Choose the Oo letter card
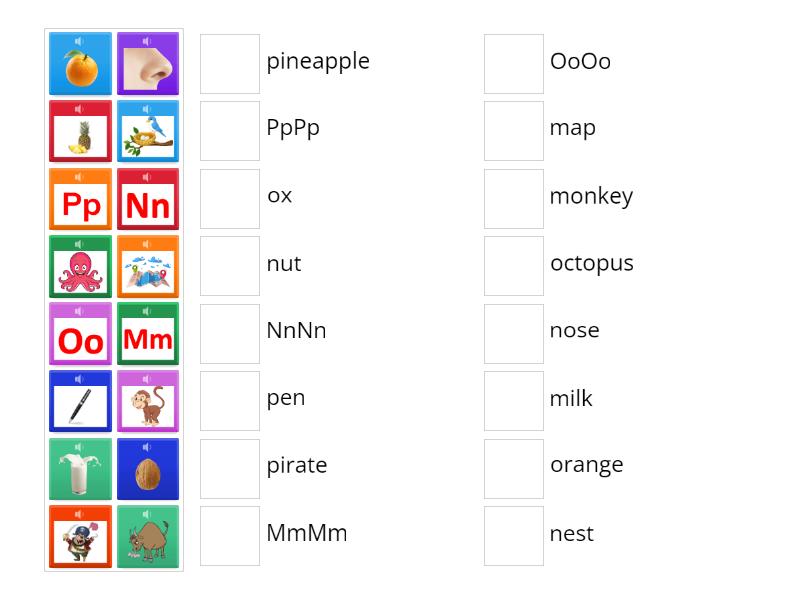 coord(80,334)
